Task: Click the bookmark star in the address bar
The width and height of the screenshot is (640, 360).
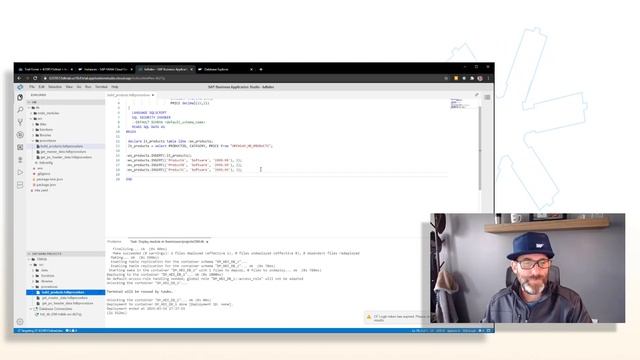Action: (x=446, y=78)
